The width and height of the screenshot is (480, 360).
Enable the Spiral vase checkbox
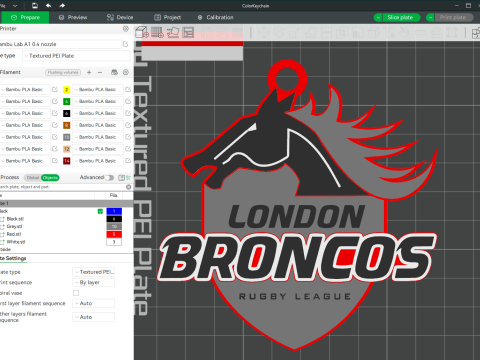(76, 293)
